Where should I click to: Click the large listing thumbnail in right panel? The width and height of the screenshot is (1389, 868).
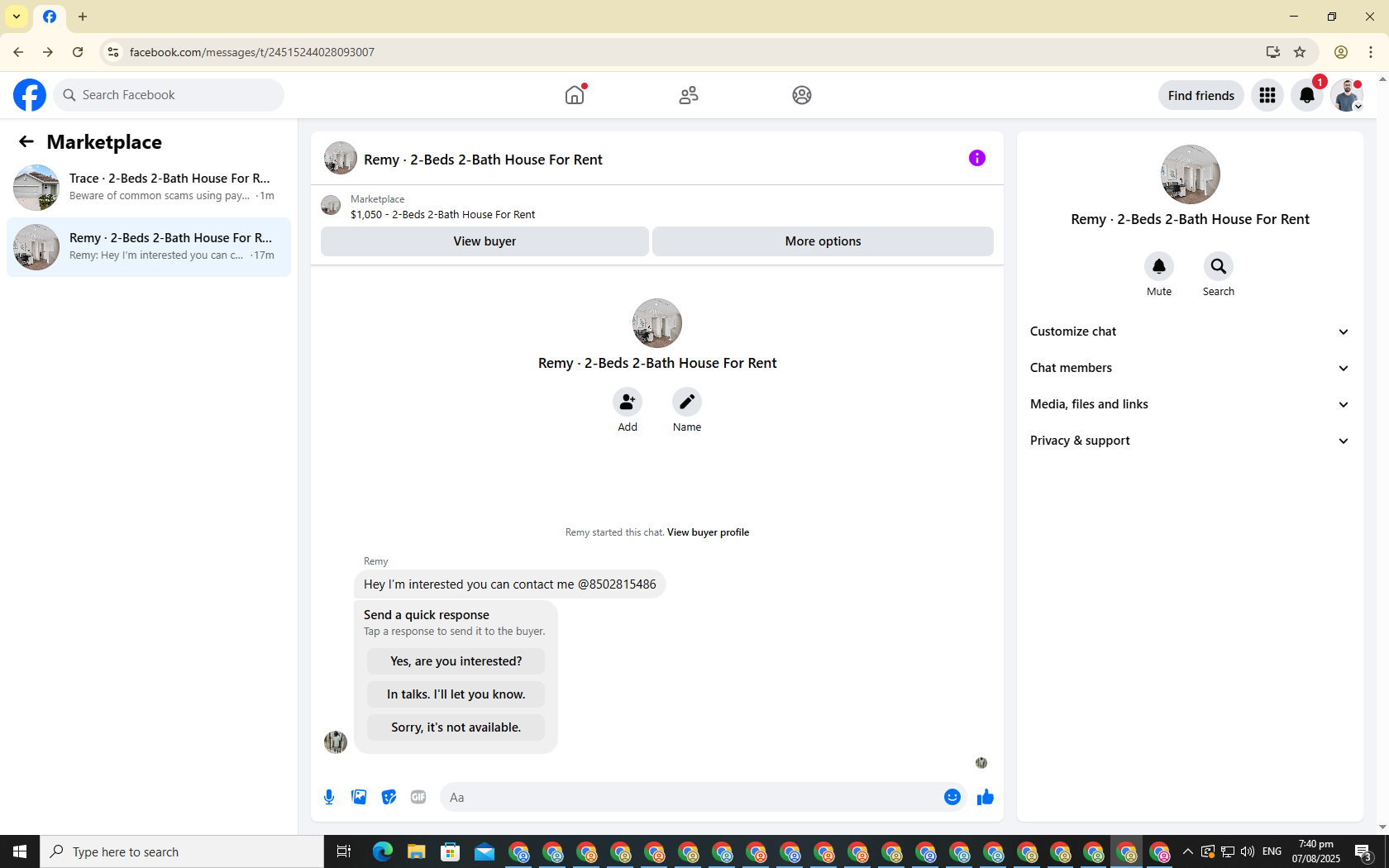[1191, 174]
